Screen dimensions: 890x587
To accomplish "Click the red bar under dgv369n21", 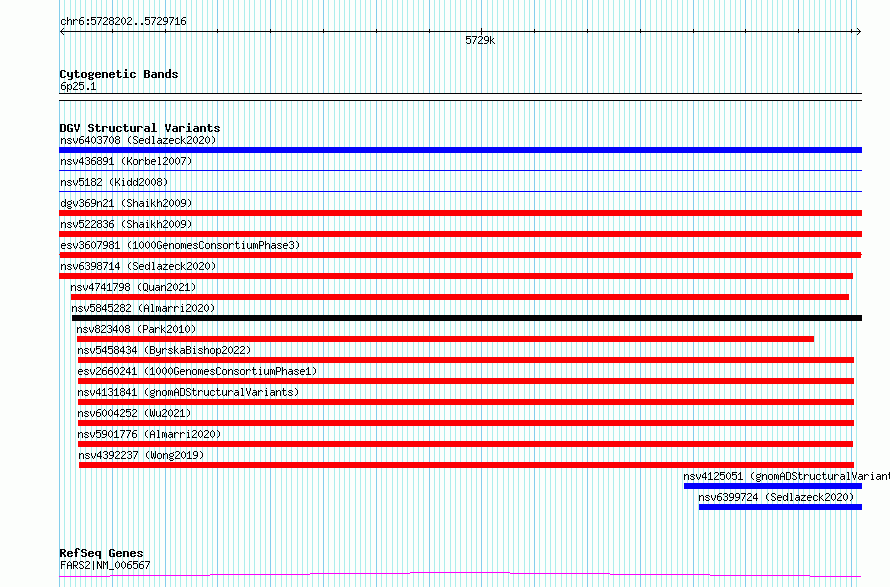I will [460, 213].
